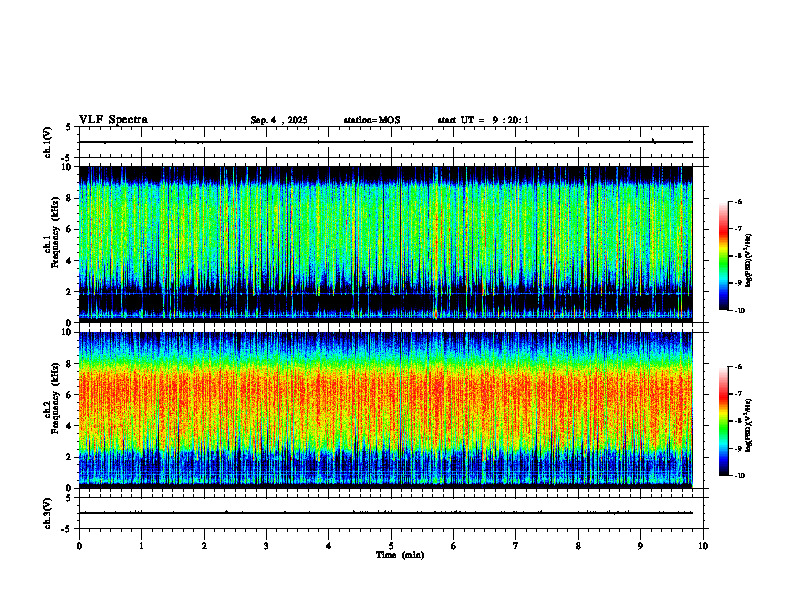Click the ch.1(V) waveform trace line
This screenshot has height=612, width=792.
386,142
